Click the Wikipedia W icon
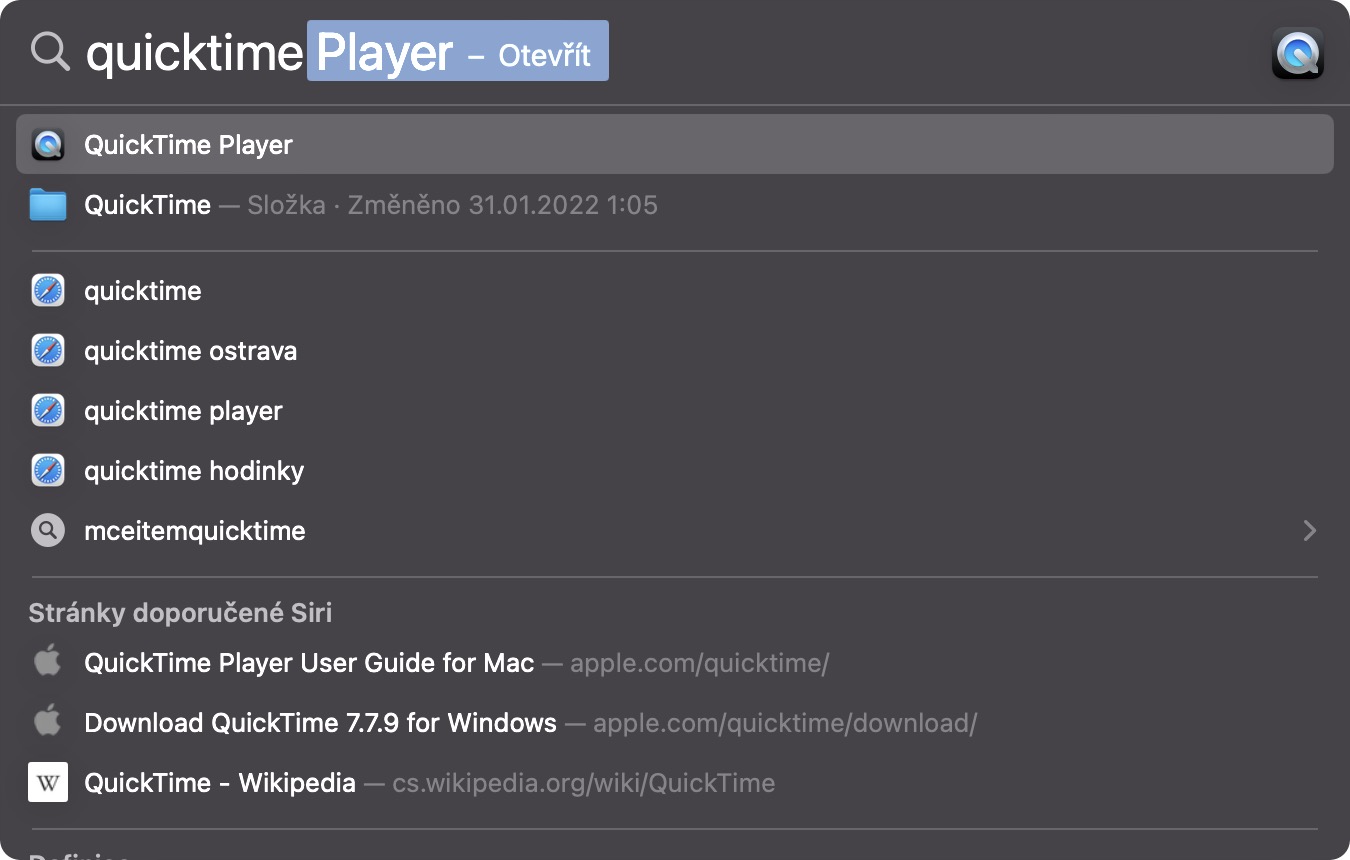1350x860 pixels. pyautogui.click(x=48, y=782)
